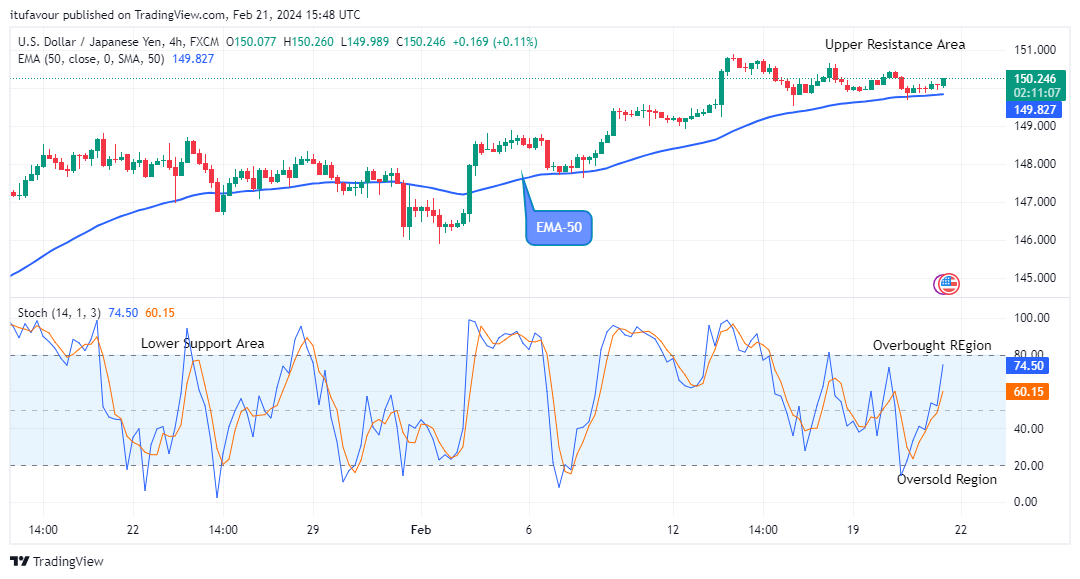Viewport: 1080px width, 579px height.
Task: Click the 151.000 price axis label
Action: point(1035,50)
